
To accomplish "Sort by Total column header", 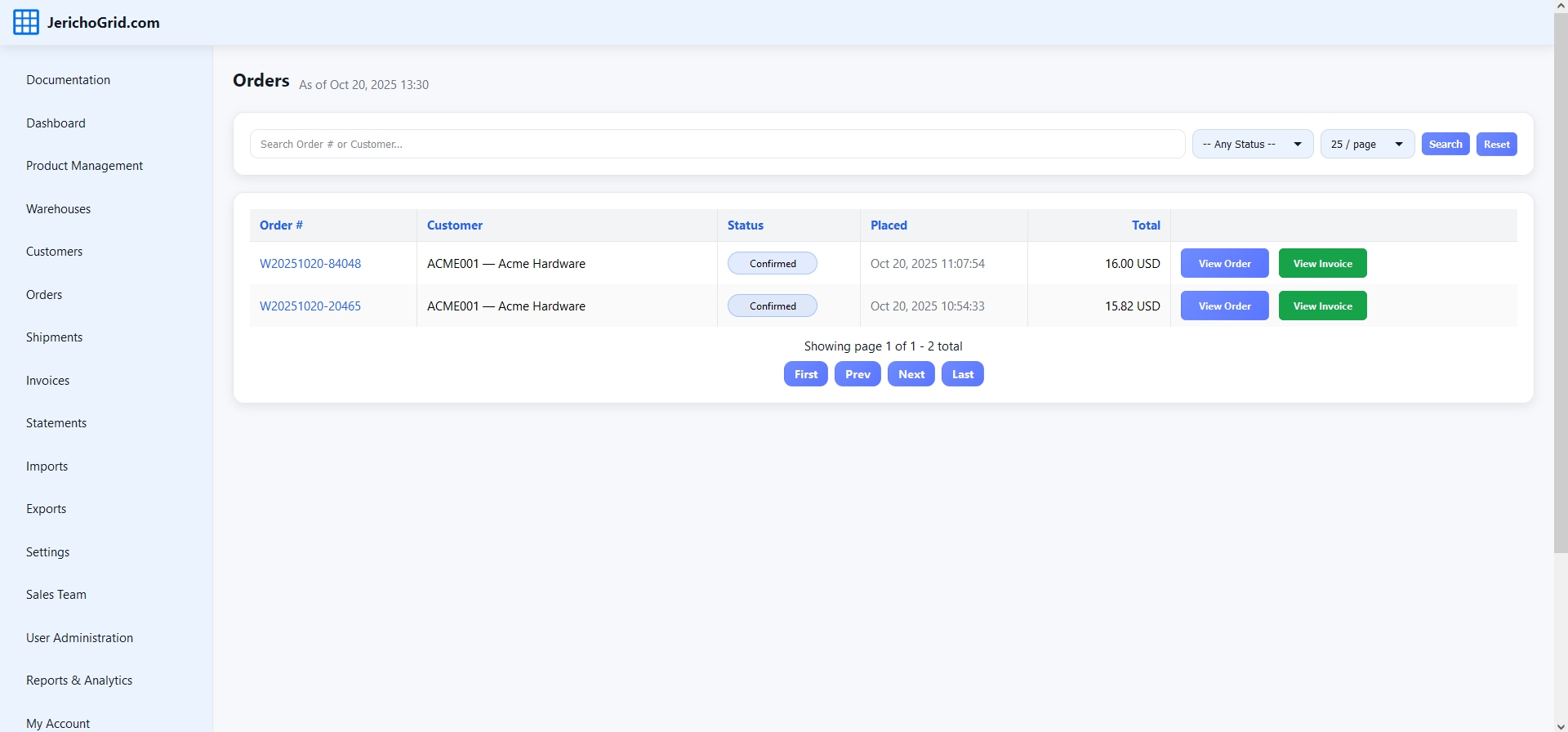I will click(1145, 225).
